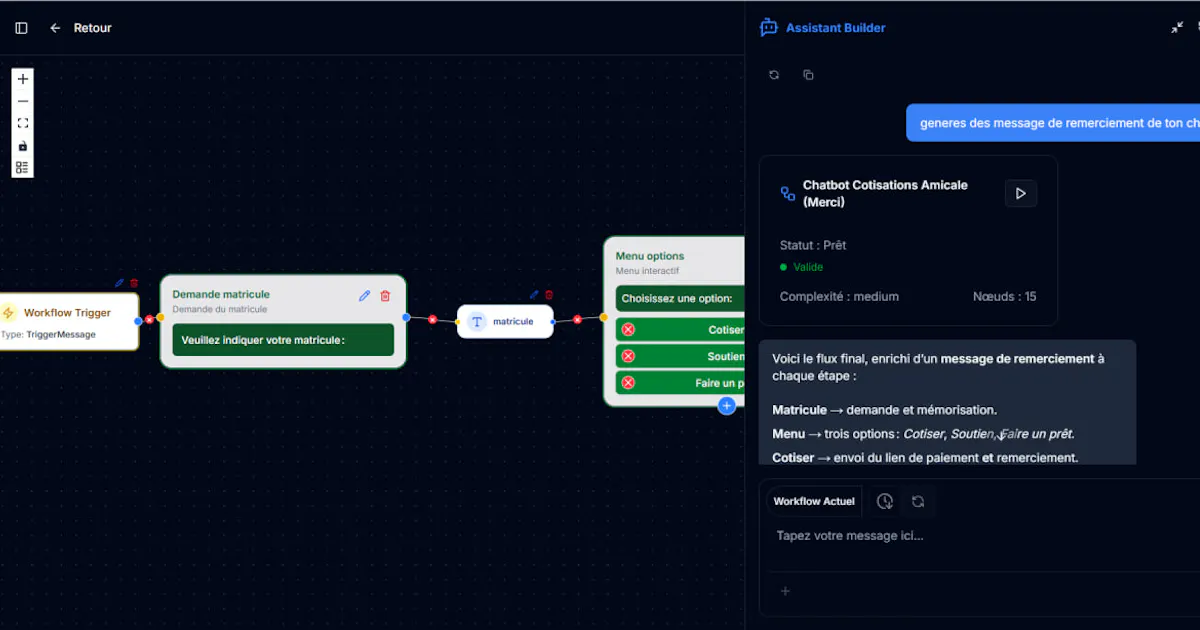Viewport: 1200px width, 630px height.
Task: Click the Menu options node title
Action: (x=650, y=256)
